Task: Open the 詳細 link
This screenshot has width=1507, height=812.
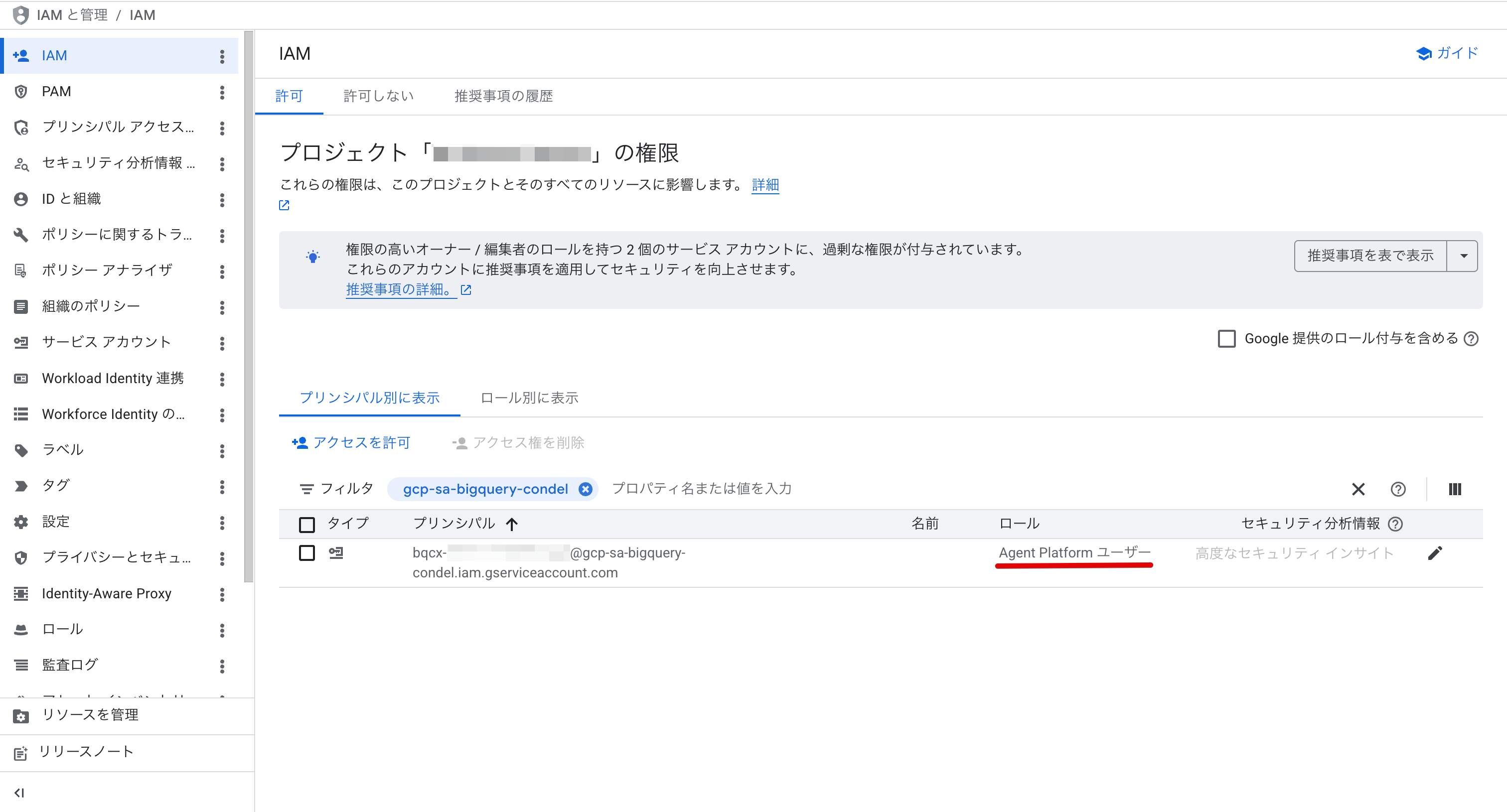Action: pos(765,185)
